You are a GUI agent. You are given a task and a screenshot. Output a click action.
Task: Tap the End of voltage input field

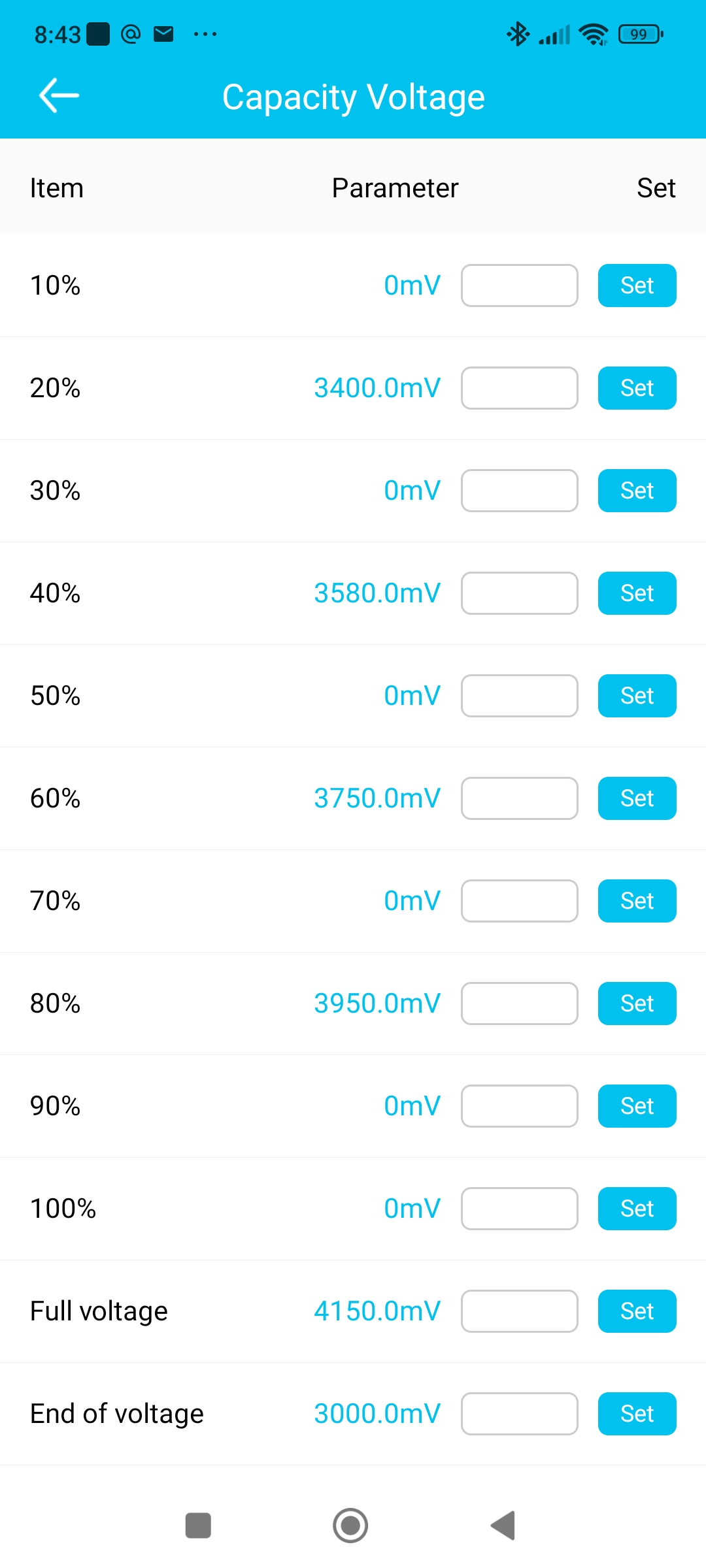pyautogui.click(x=519, y=1414)
